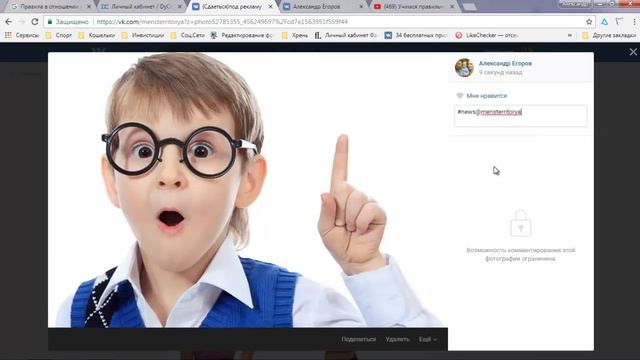Open the LikeChecker bookmark

(487, 36)
